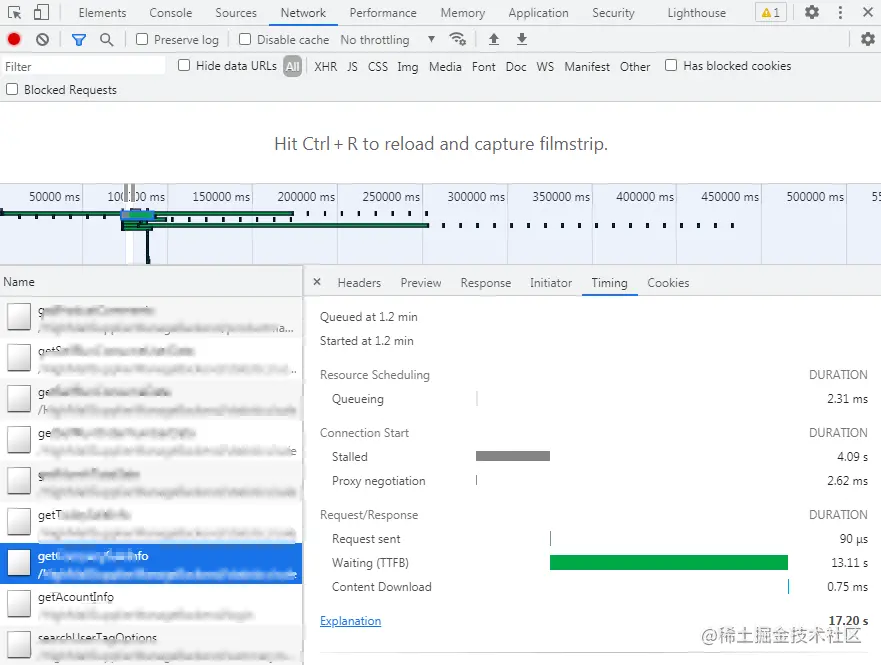Select the Timing detail tab
Screen dimensions: 881x665
click(x=610, y=283)
